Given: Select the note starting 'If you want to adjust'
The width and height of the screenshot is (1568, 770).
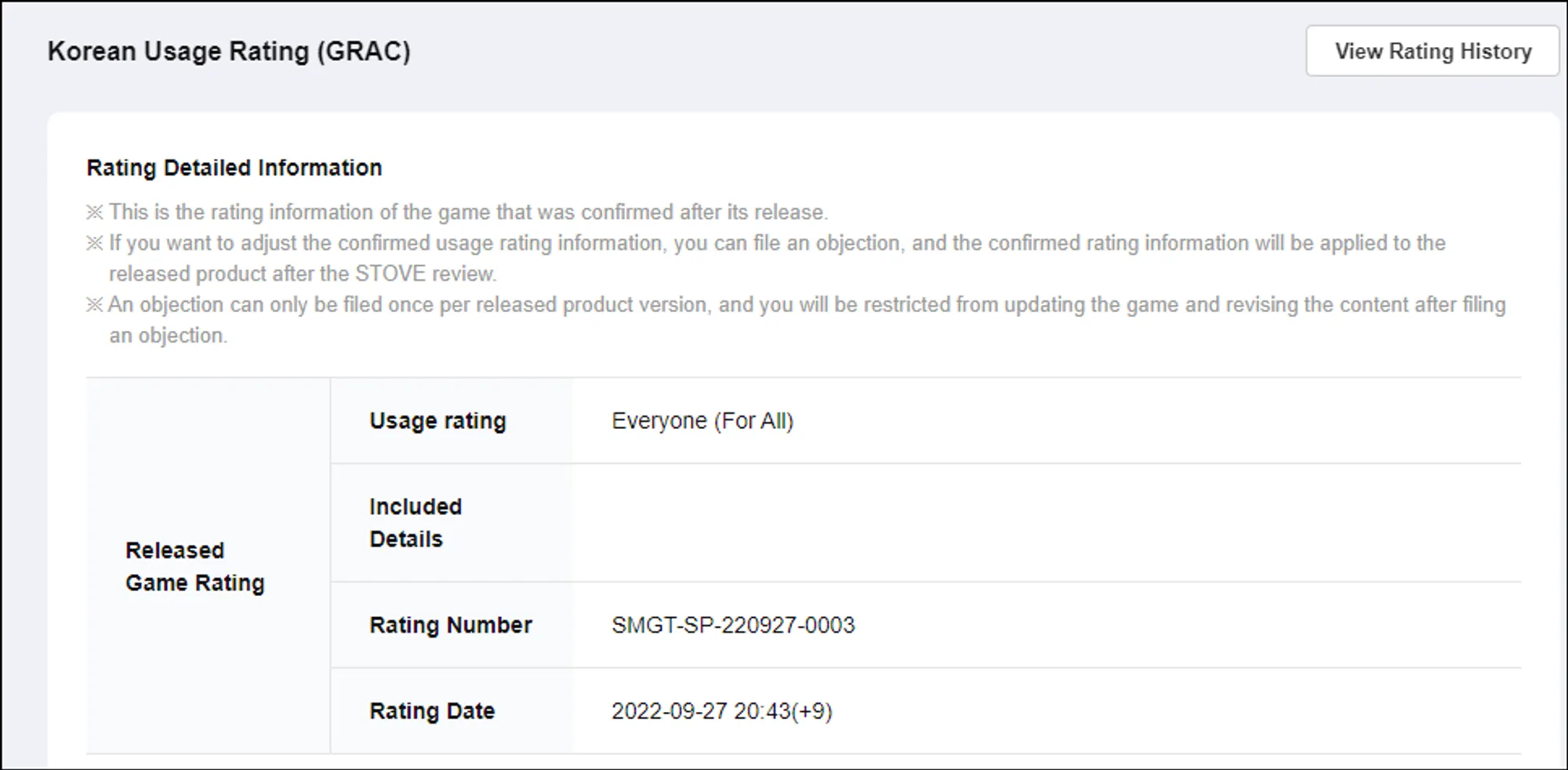Looking at the screenshot, I should point(776,243).
